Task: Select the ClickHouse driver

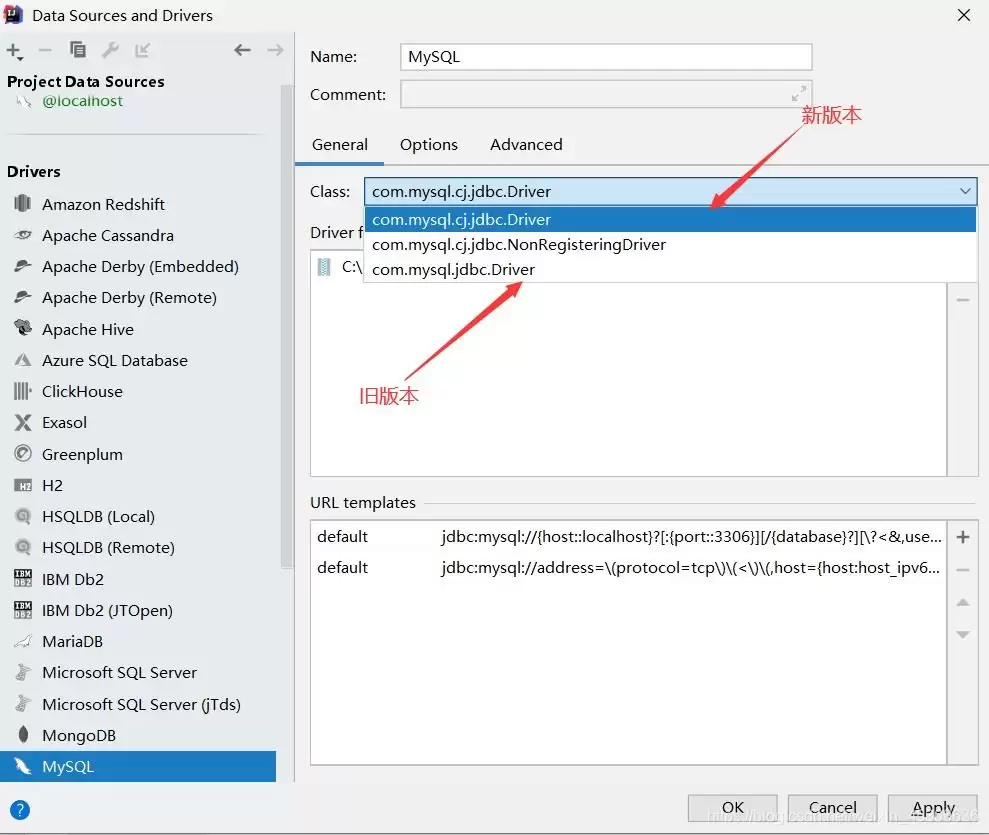Action: coord(138,392)
